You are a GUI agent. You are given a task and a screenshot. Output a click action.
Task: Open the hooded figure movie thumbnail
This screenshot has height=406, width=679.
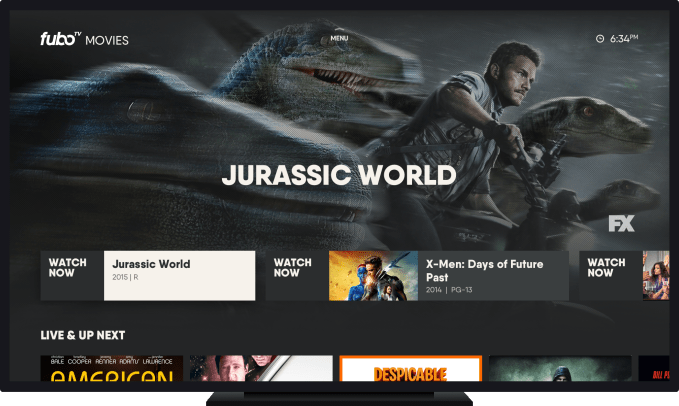pos(560,368)
